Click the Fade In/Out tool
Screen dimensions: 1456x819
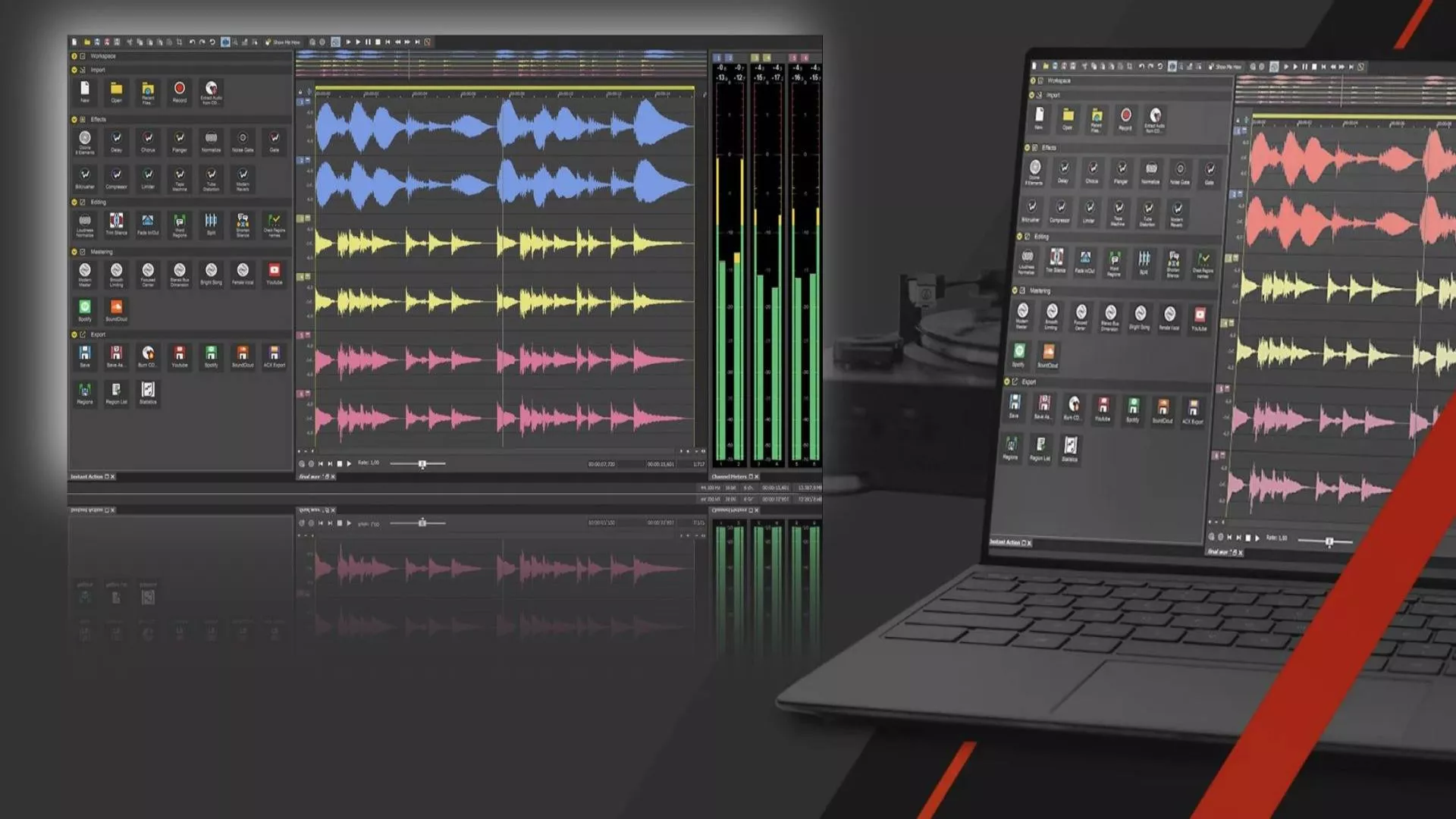point(148,221)
